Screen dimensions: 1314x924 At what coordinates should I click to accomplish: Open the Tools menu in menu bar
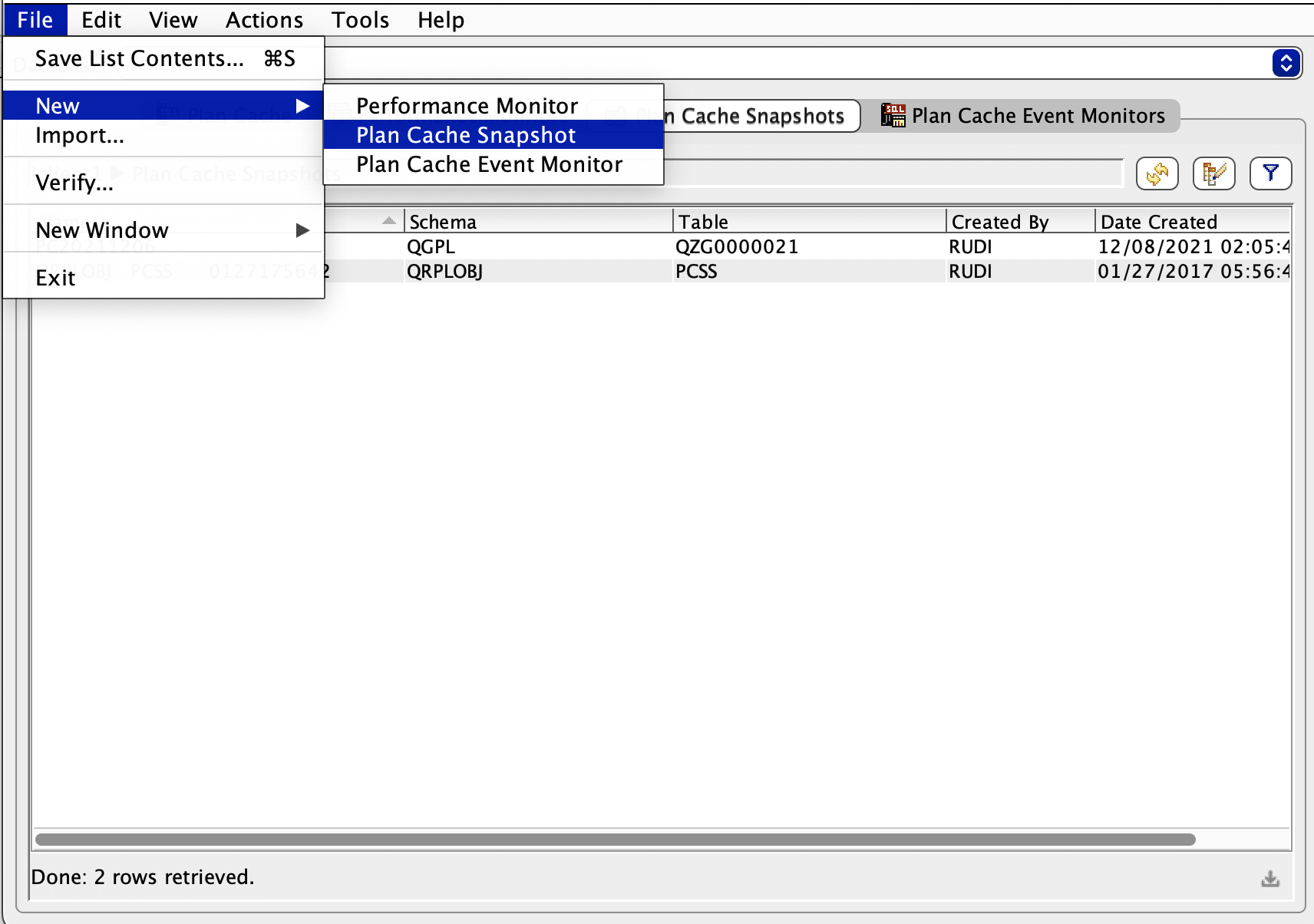(x=360, y=20)
